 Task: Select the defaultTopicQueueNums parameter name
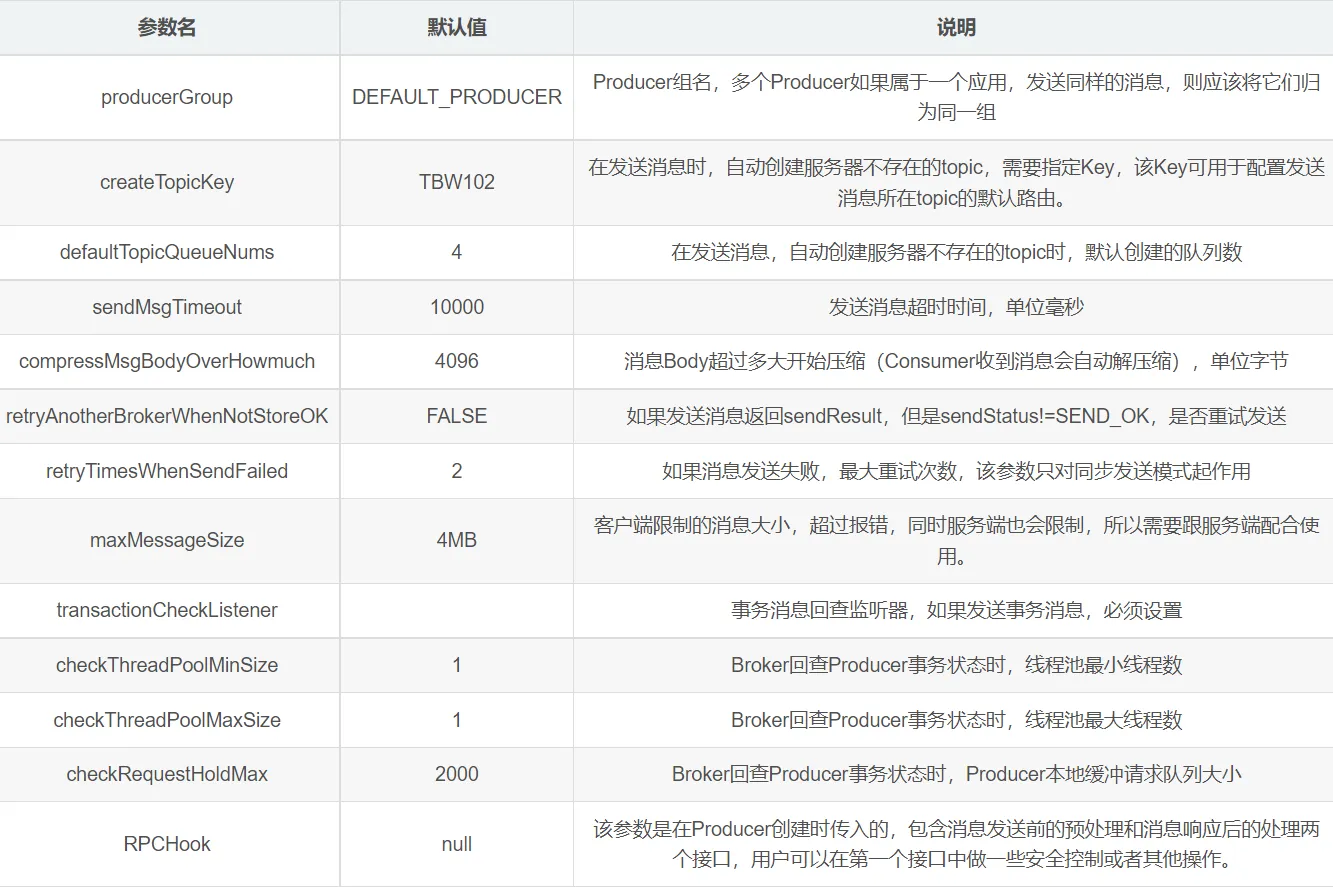tap(167, 252)
